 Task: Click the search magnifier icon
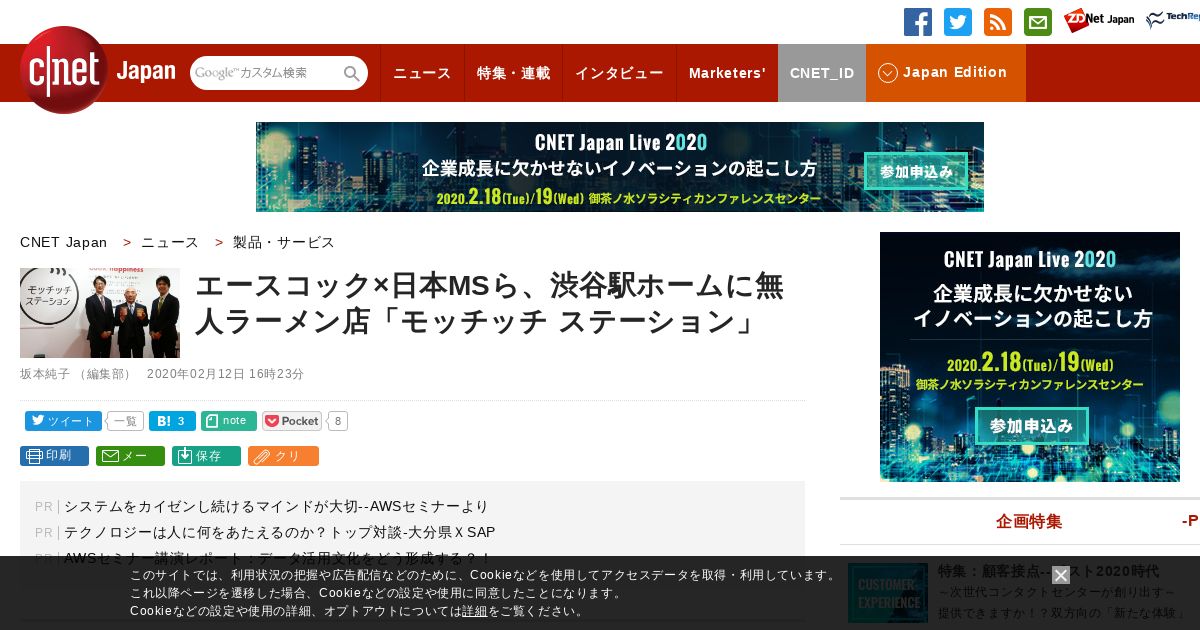pyautogui.click(x=352, y=73)
